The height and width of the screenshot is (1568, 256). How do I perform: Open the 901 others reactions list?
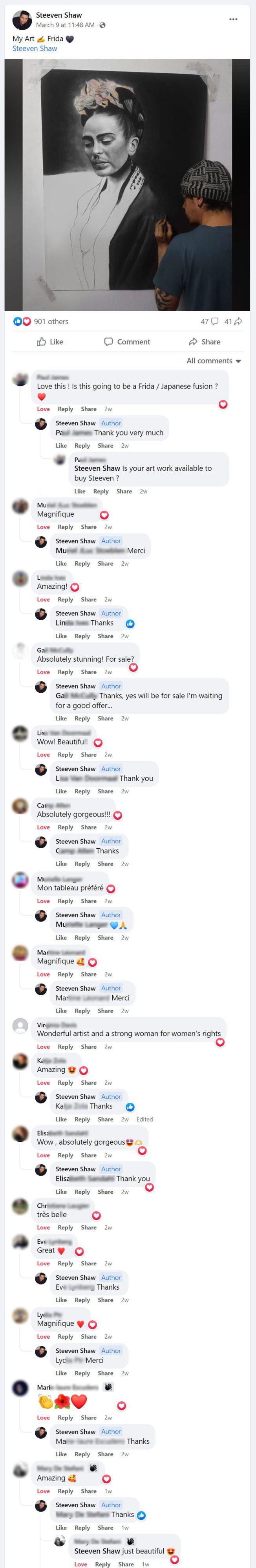coord(51,321)
